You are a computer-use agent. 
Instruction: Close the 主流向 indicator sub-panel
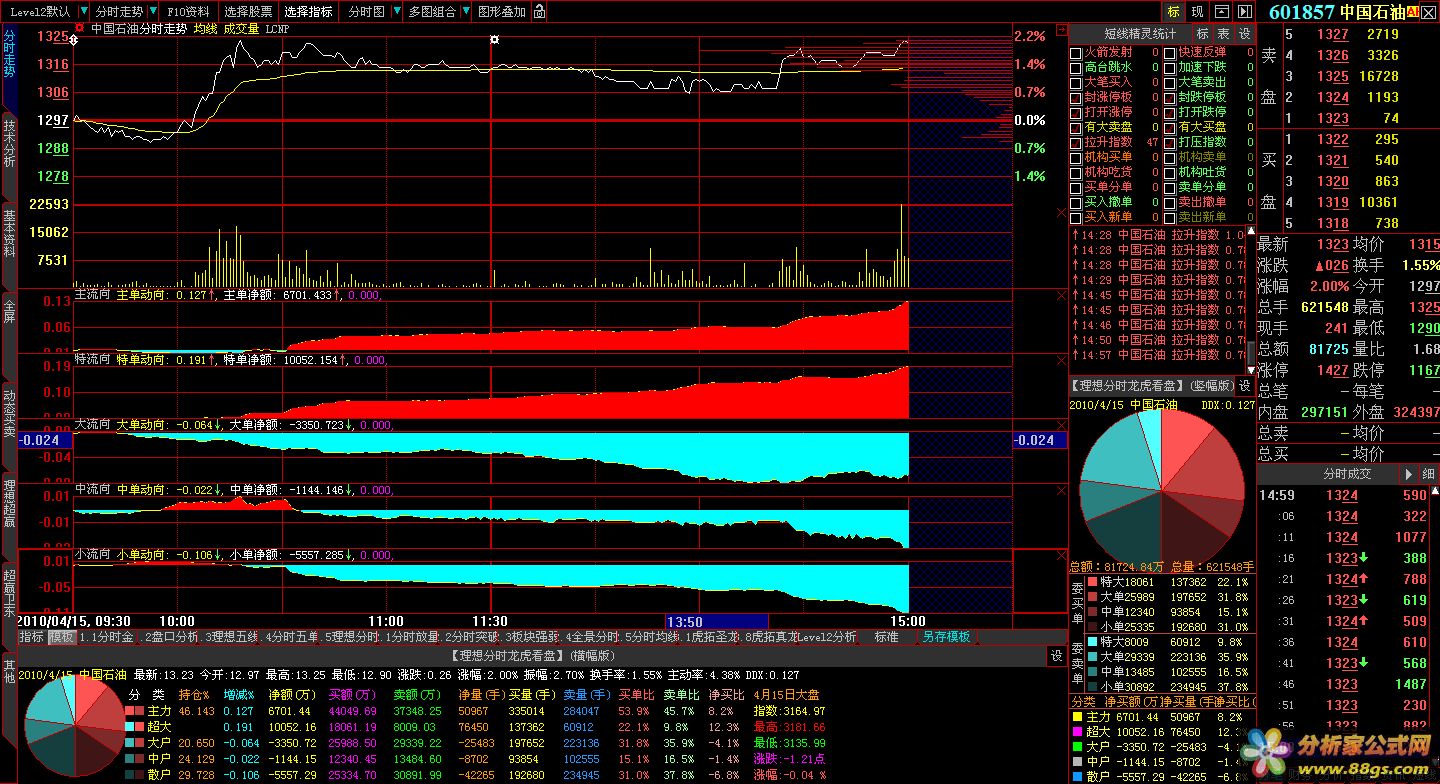1061,295
